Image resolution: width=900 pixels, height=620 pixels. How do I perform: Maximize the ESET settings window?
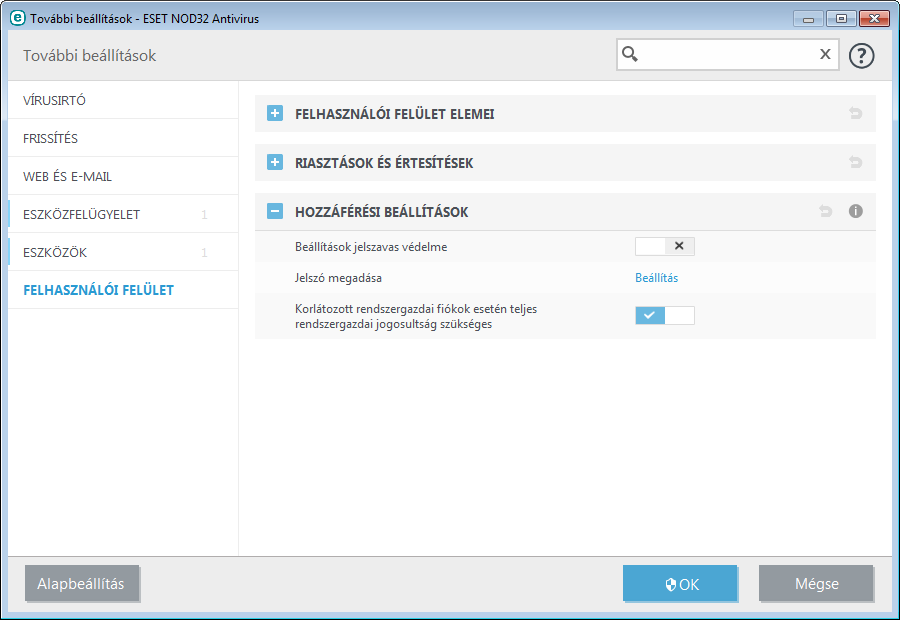click(x=841, y=19)
